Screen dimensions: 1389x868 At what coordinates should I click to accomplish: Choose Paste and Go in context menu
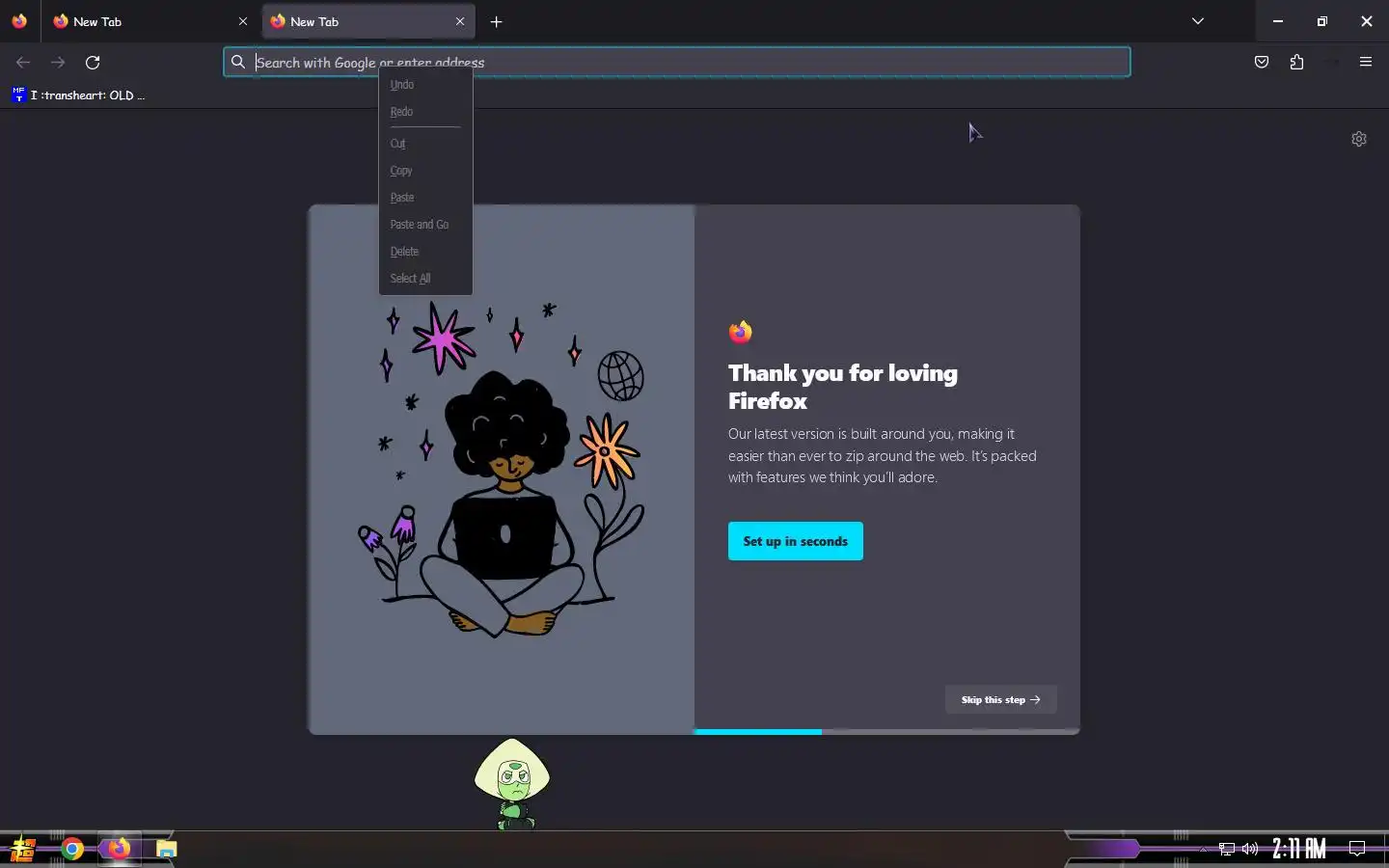425,225
